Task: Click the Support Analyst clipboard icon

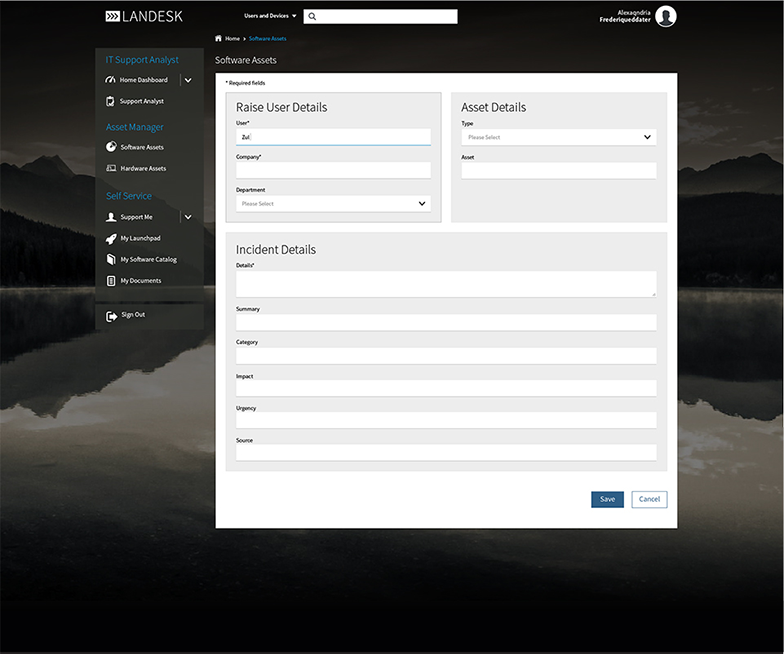Action: 111,101
